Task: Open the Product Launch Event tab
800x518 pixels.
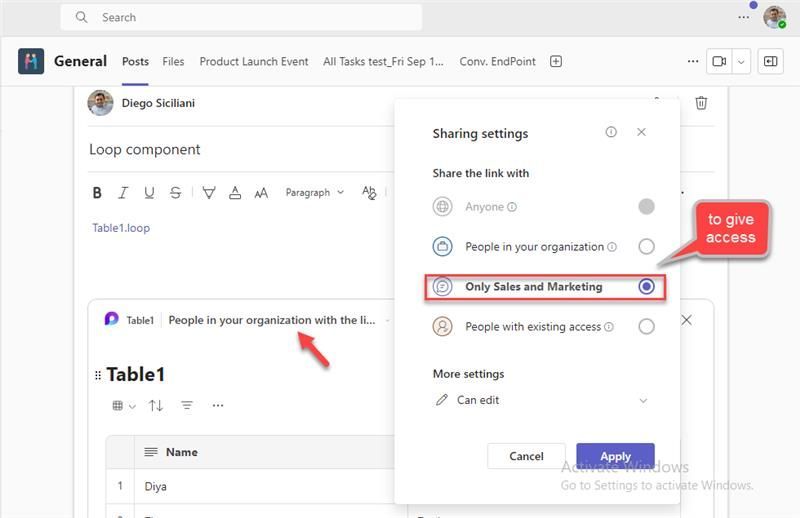Action: [x=254, y=61]
